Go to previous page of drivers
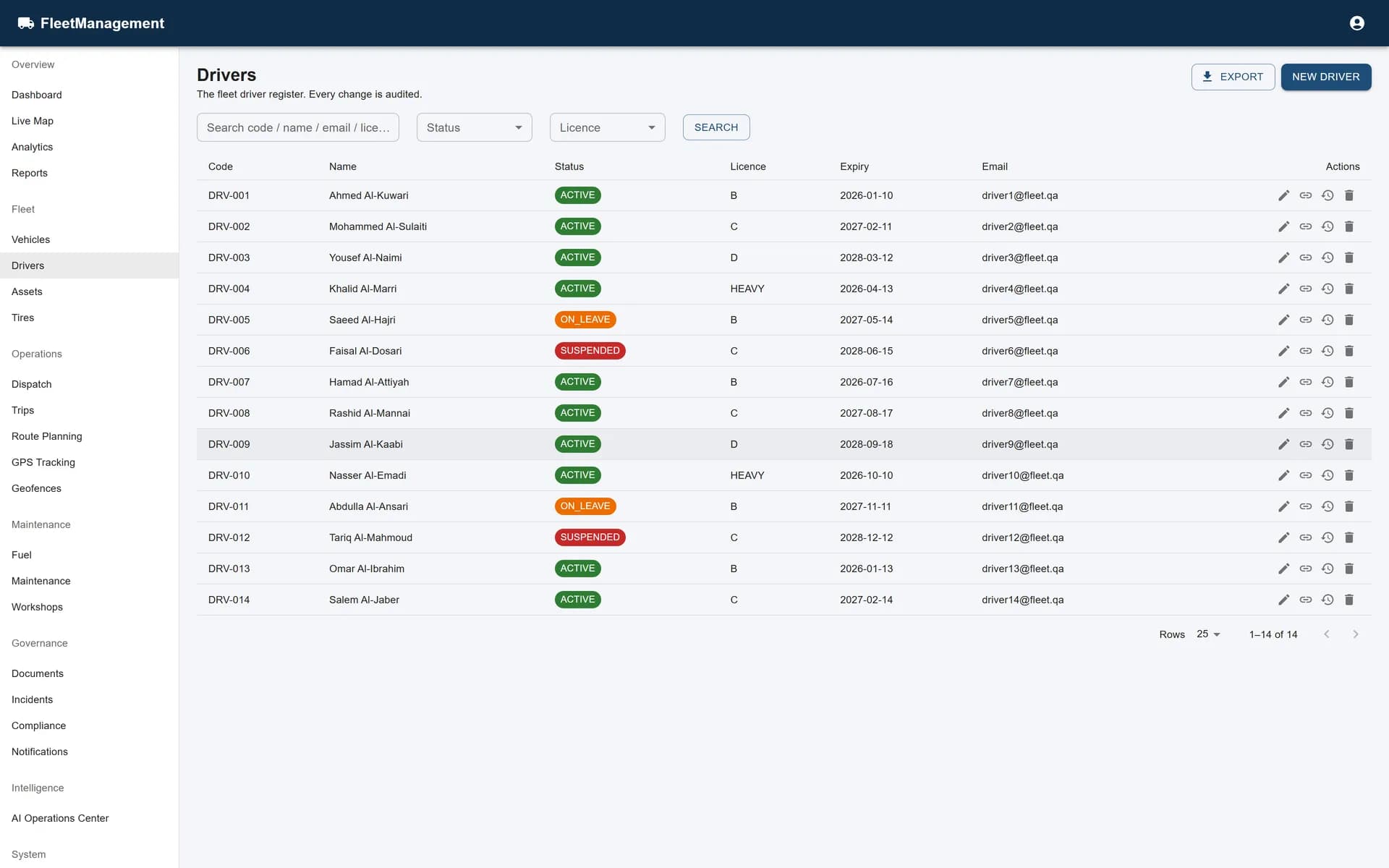1389x868 pixels. [1327, 634]
